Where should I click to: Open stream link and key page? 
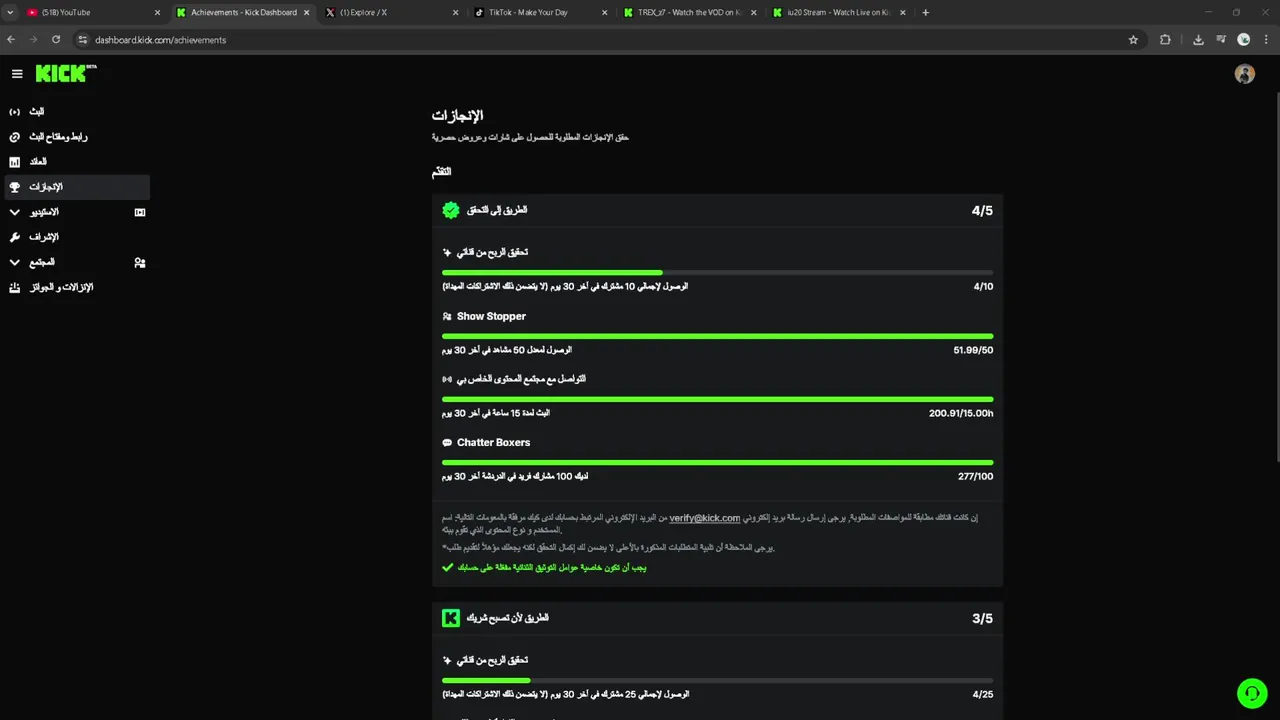pos(57,137)
